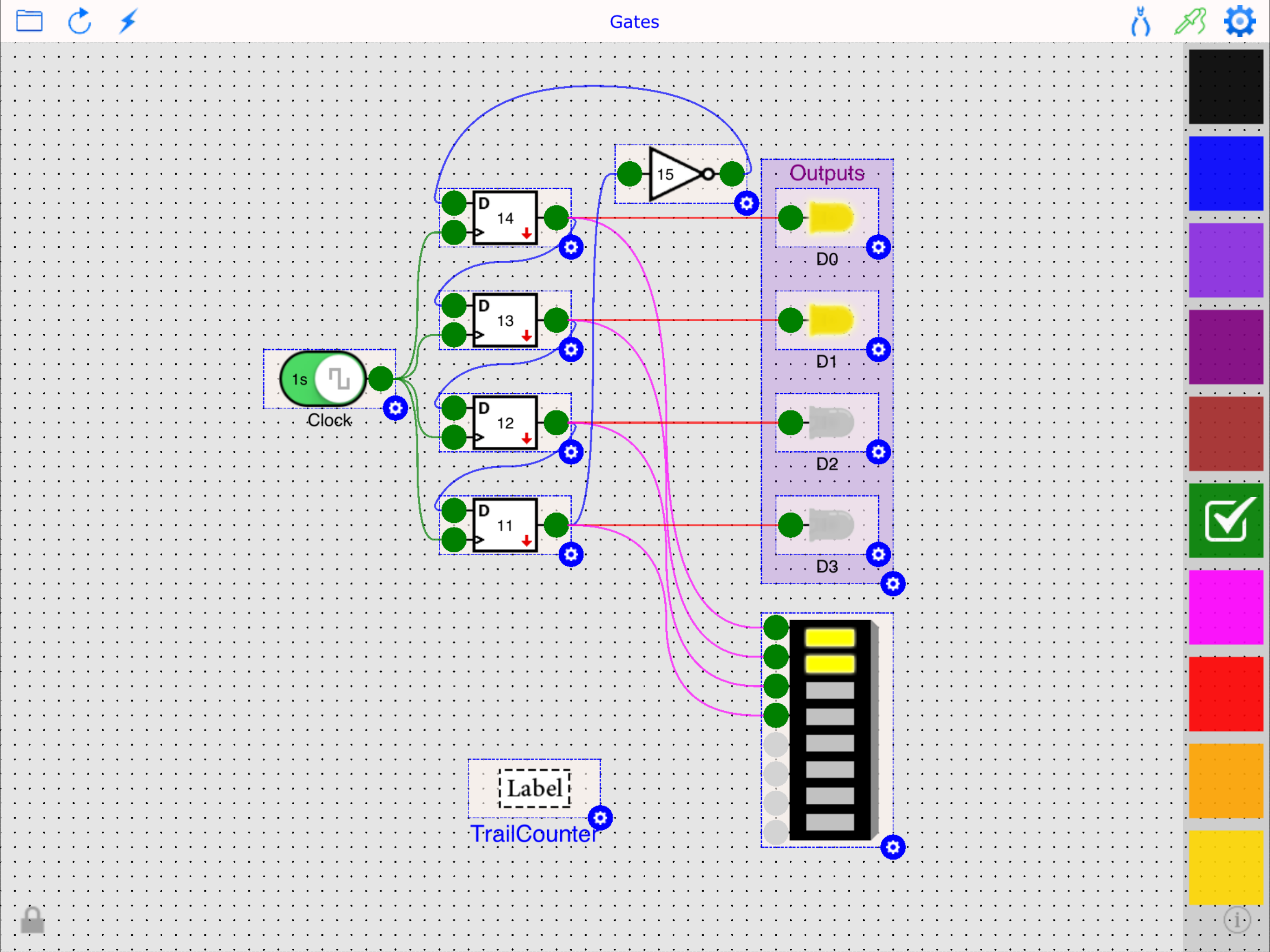Open the Outputs group settings gear
This screenshot has width=1270, height=952.
[x=894, y=583]
